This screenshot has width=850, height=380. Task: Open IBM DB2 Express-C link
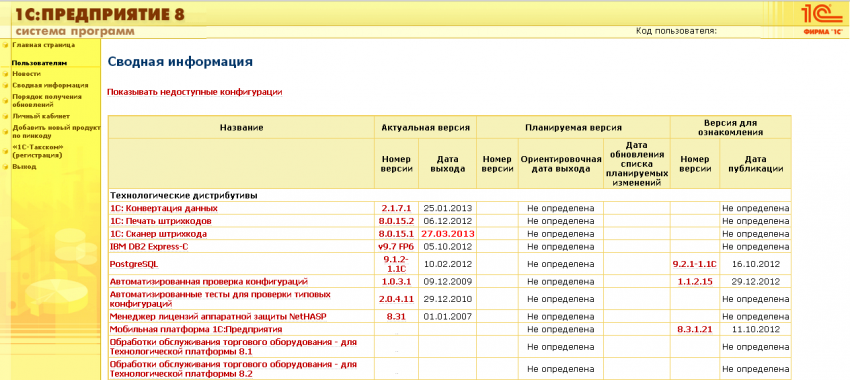pyautogui.click(x=149, y=247)
